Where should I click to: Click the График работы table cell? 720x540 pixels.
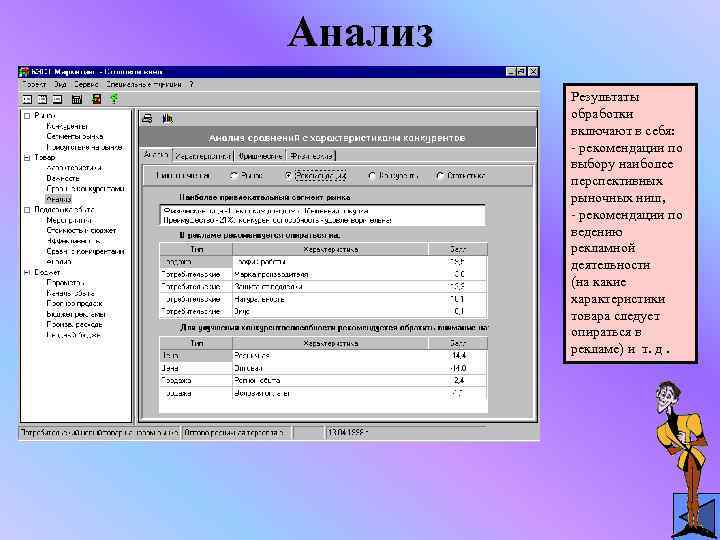coord(330,262)
